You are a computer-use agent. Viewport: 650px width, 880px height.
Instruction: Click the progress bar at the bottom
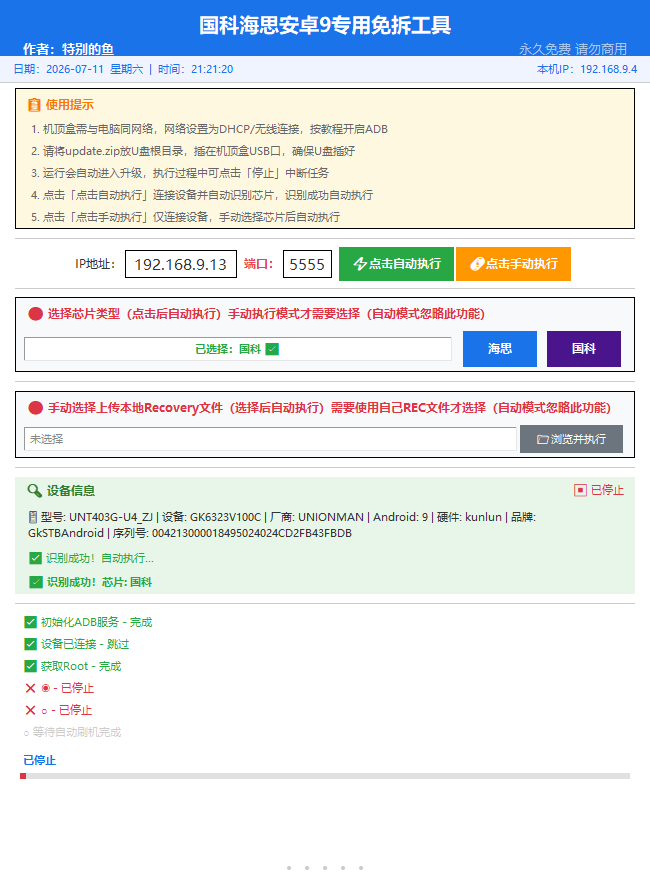(325, 776)
